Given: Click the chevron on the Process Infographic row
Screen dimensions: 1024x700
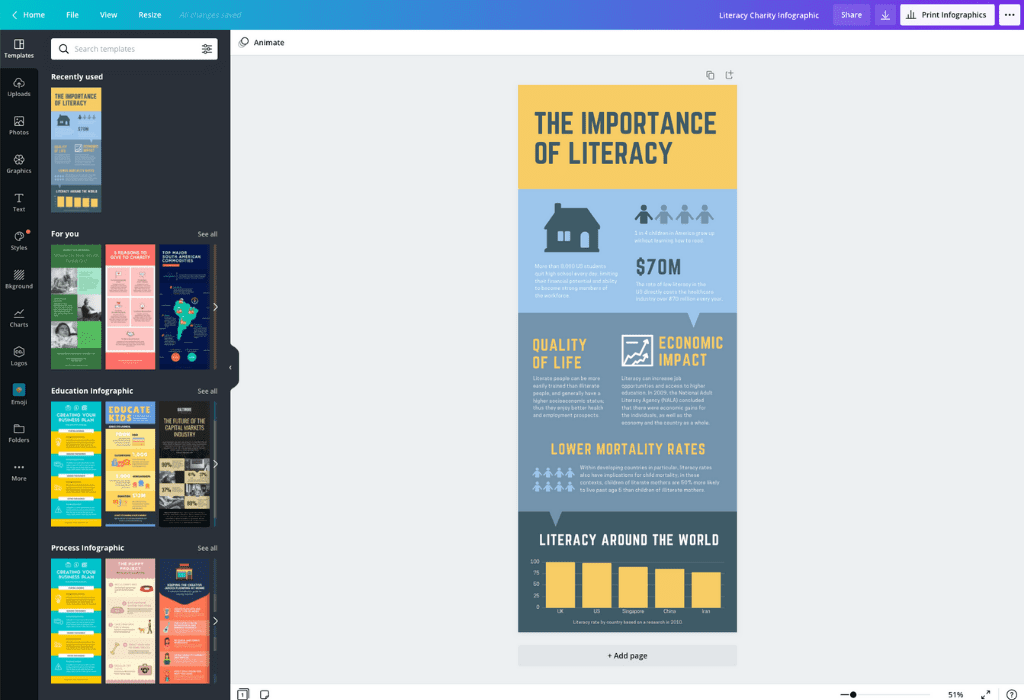Looking at the screenshot, I should click(x=214, y=620).
